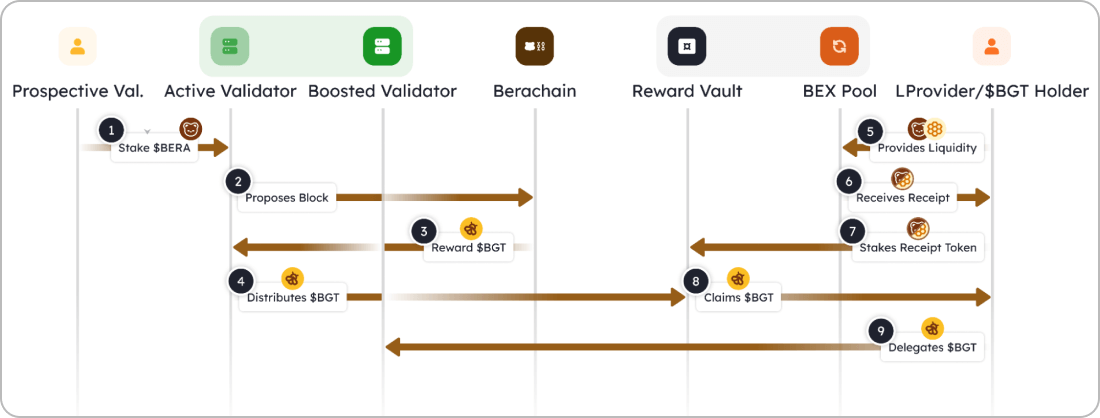Click step number 4 circle
The image size is (1100, 418).
[x=241, y=281]
